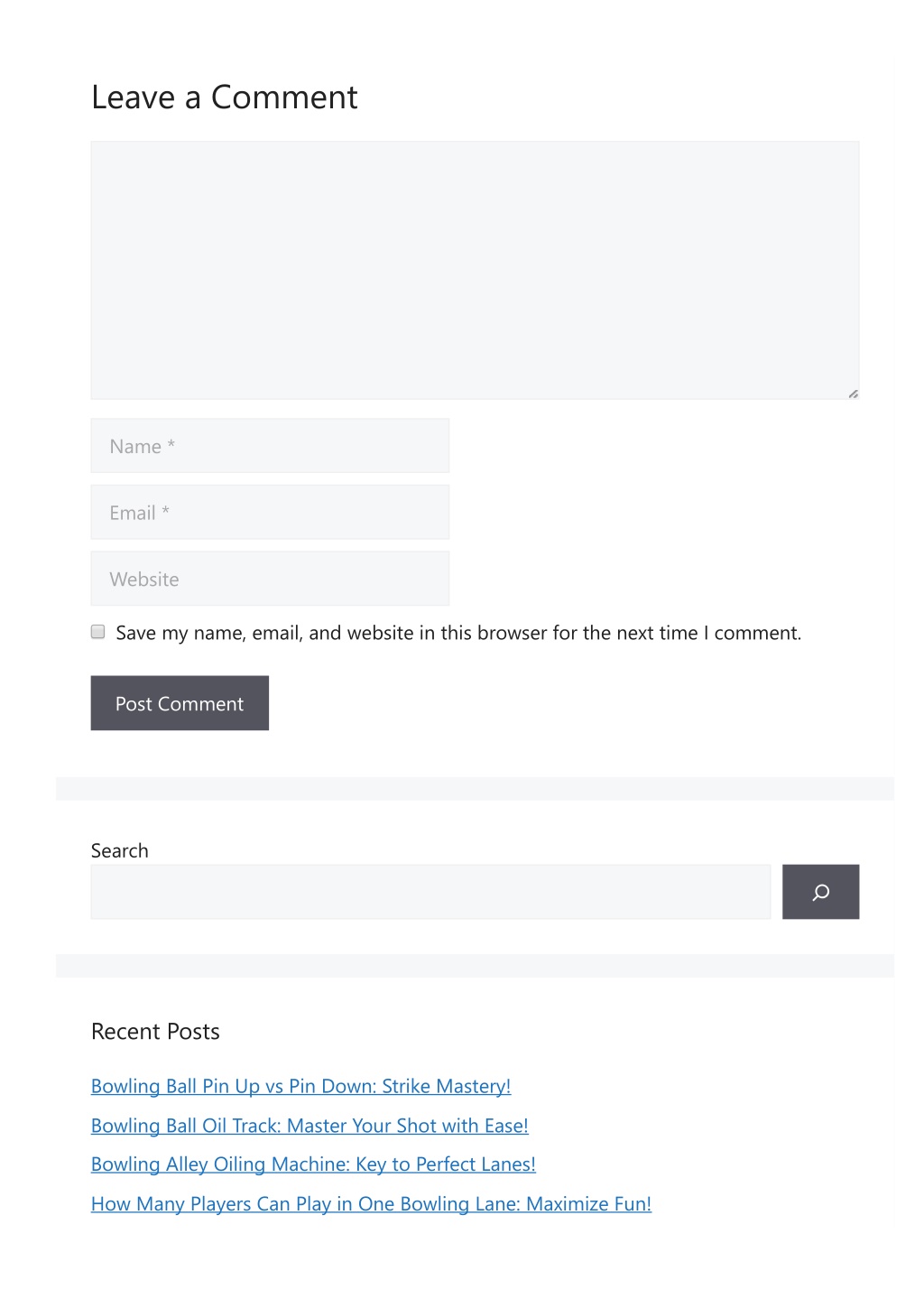Click the magnifier search button
Viewport: 924px width, 1308px height.
[x=820, y=892]
